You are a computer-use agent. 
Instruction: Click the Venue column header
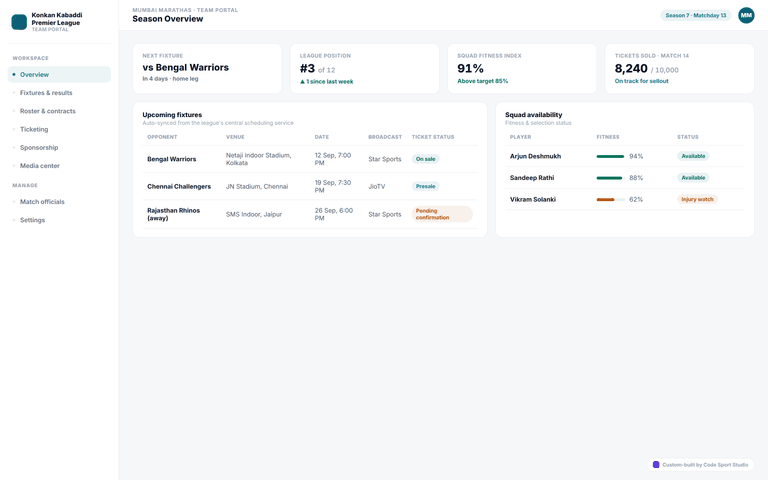(235, 137)
